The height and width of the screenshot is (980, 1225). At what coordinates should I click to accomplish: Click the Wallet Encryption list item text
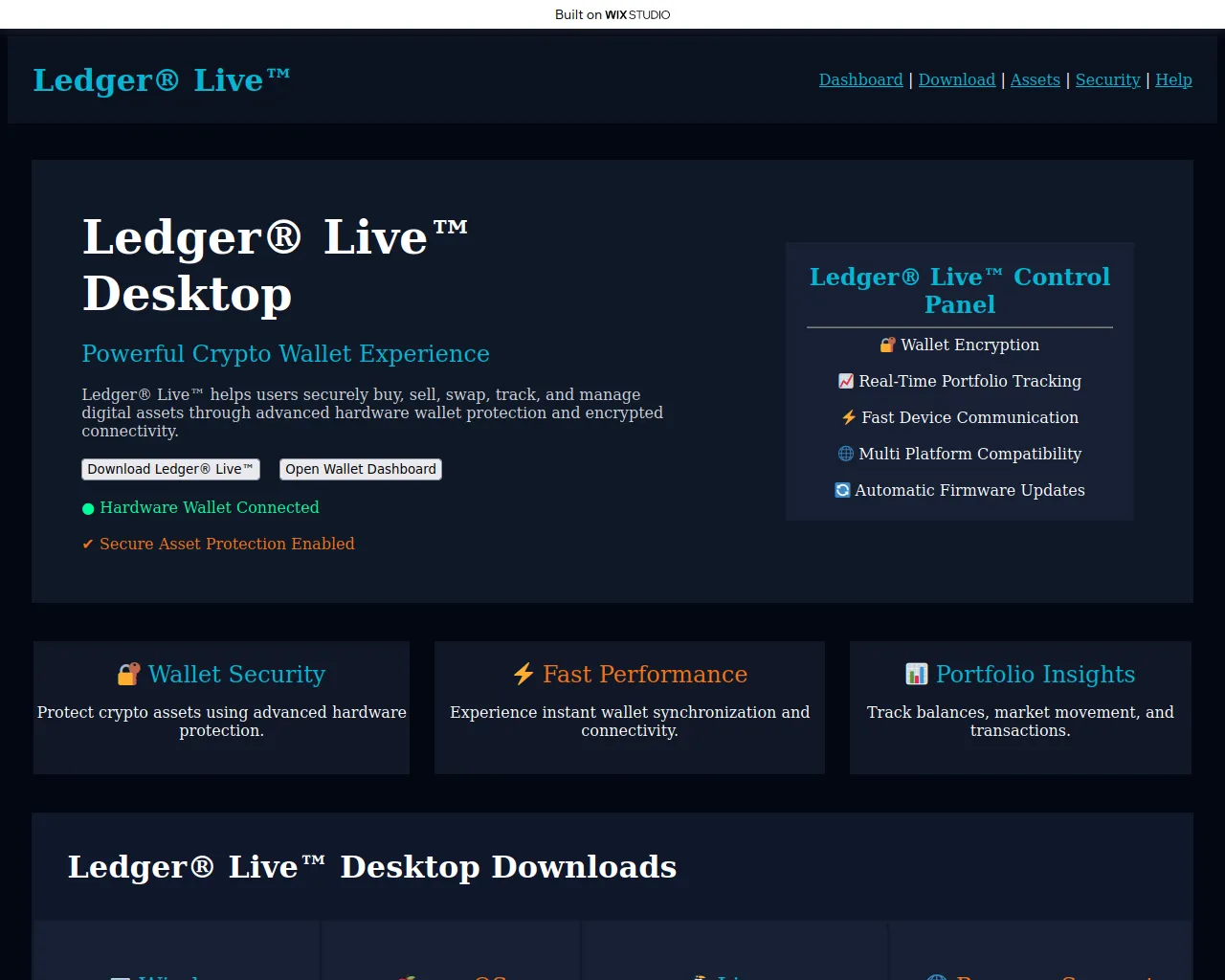coord(969,345)
